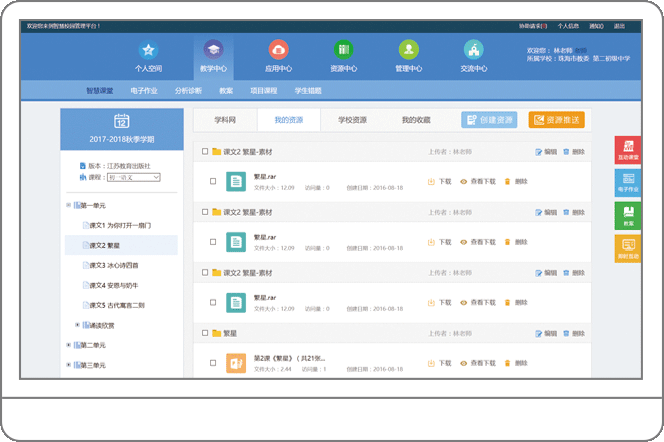Image resolution: width=664 pixels, height=442 pixels.
Task: Click the icon left of 课程 label
Action: 83,177
